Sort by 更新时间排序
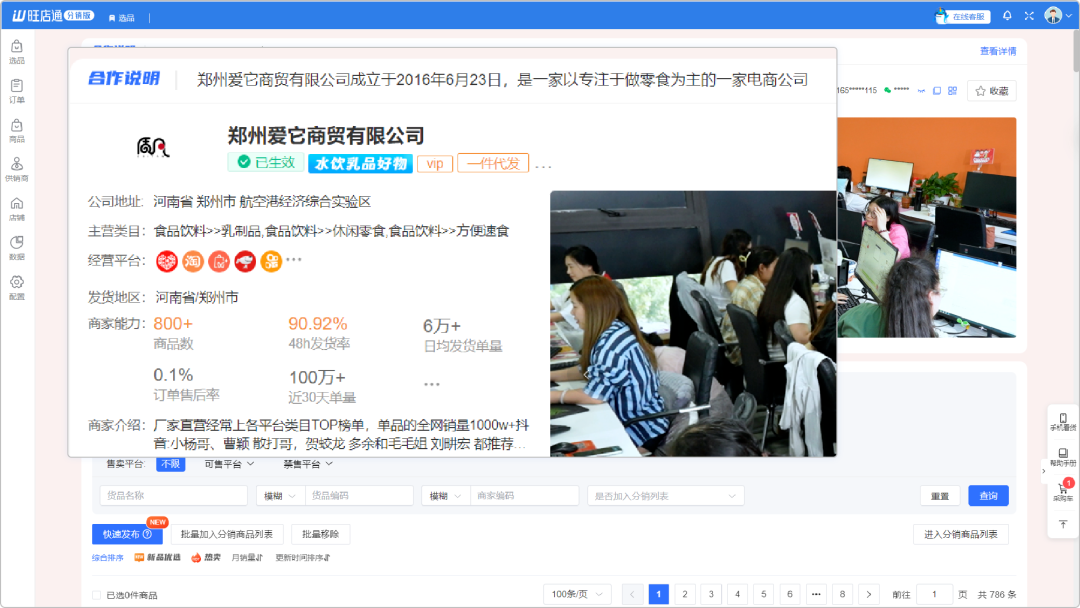The height and width of the screenshot is (608, 1080). tap(302, 558)
